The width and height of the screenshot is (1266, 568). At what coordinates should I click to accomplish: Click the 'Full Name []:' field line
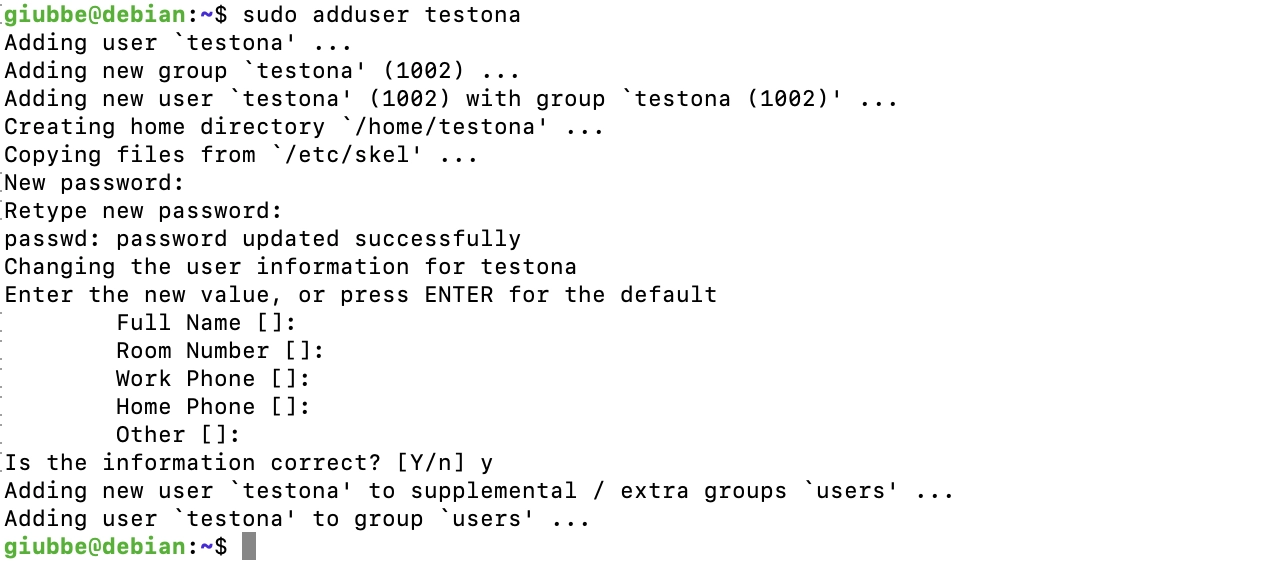tap(207, 323)
